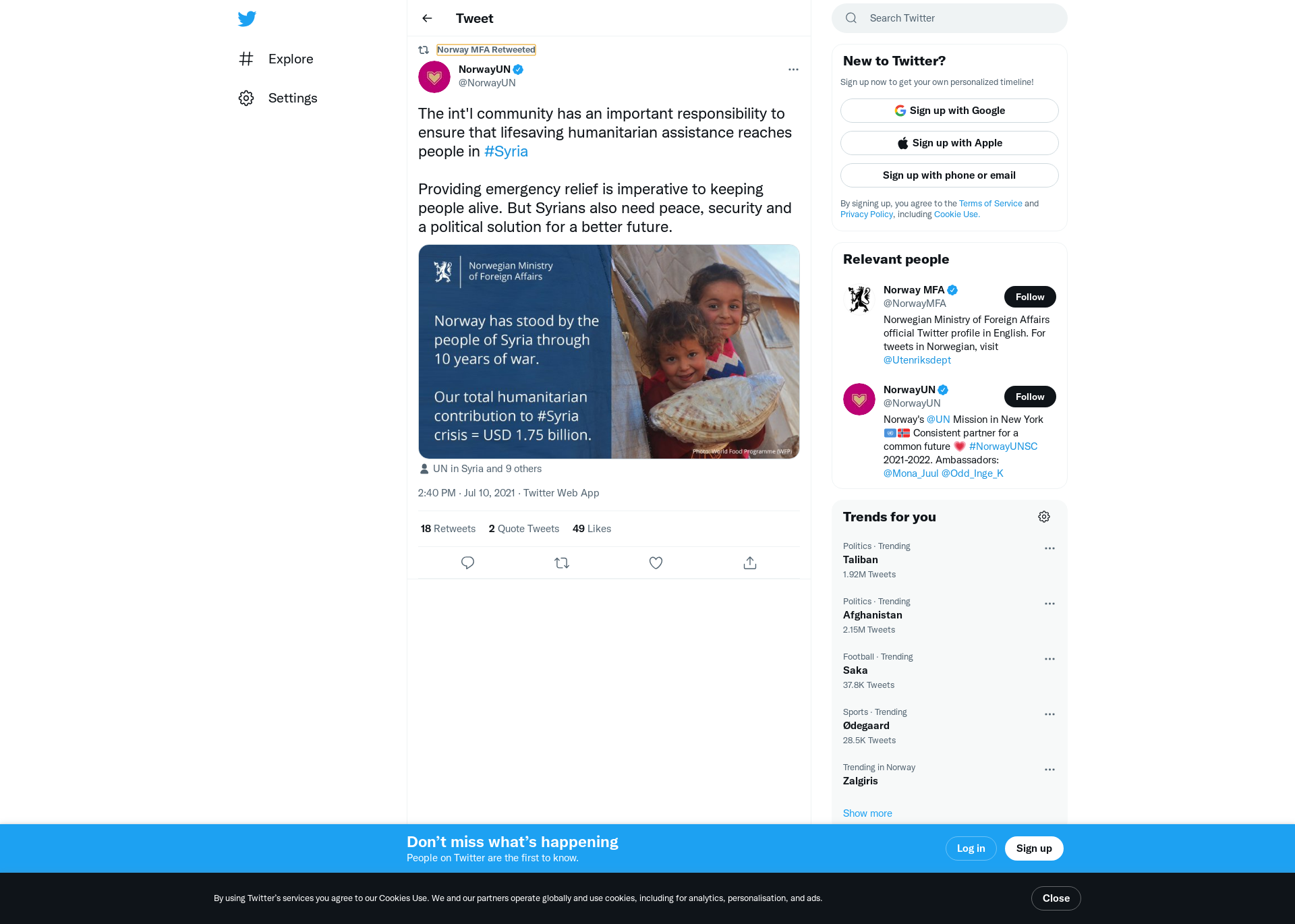Click the Twitter bird logo
The height and width of the screenshot is (924, 1295).
point(247,19)
